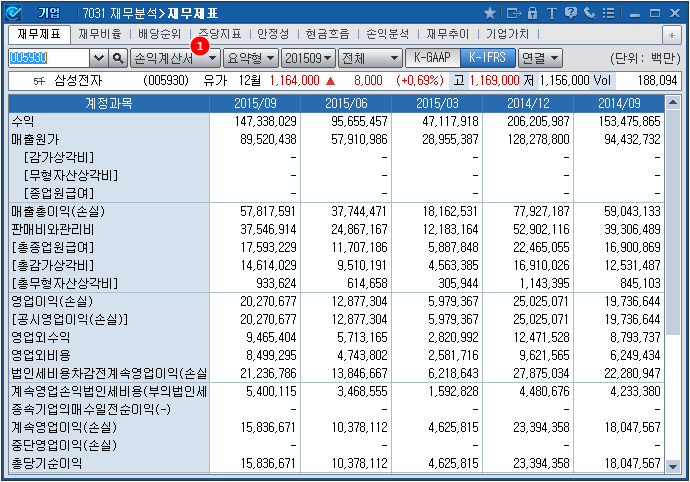Select the K-GAAP accounting standard toggle

click(x=425, y=58)
